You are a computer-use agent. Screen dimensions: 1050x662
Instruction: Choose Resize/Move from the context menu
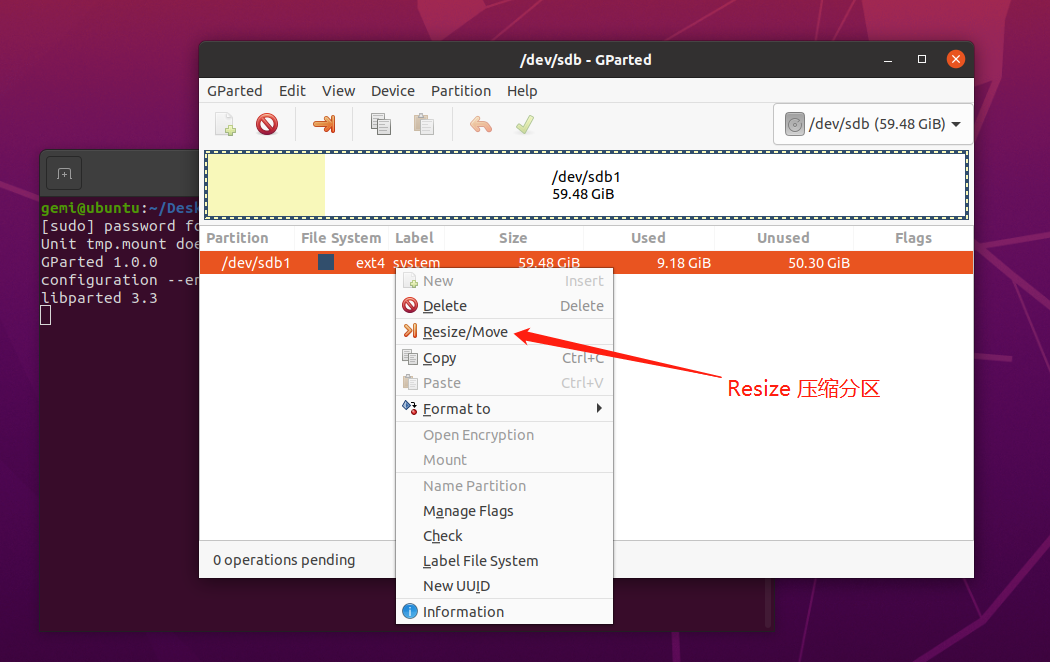[504, 332]
